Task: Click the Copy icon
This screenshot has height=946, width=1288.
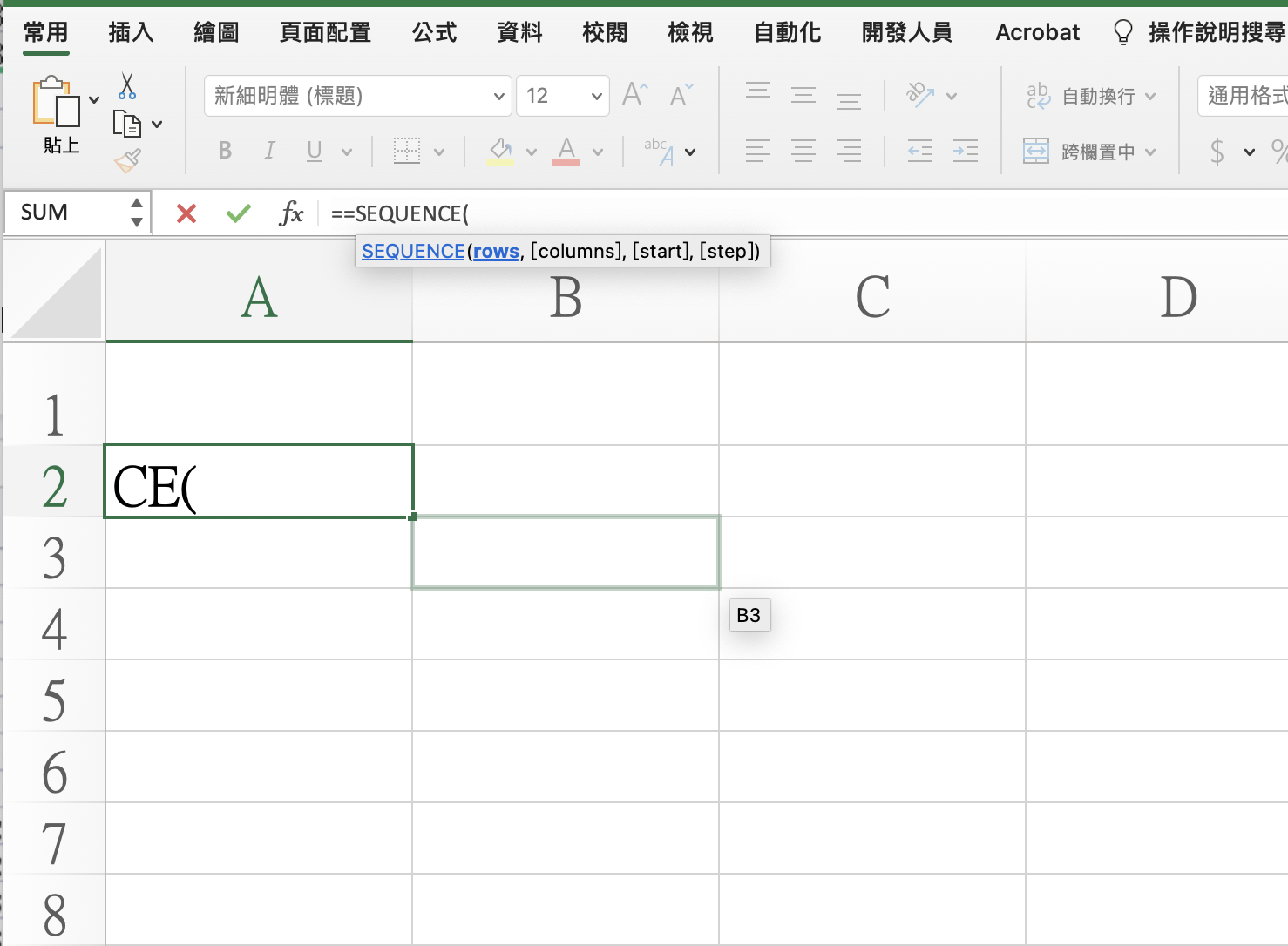Action: (127, 124)
